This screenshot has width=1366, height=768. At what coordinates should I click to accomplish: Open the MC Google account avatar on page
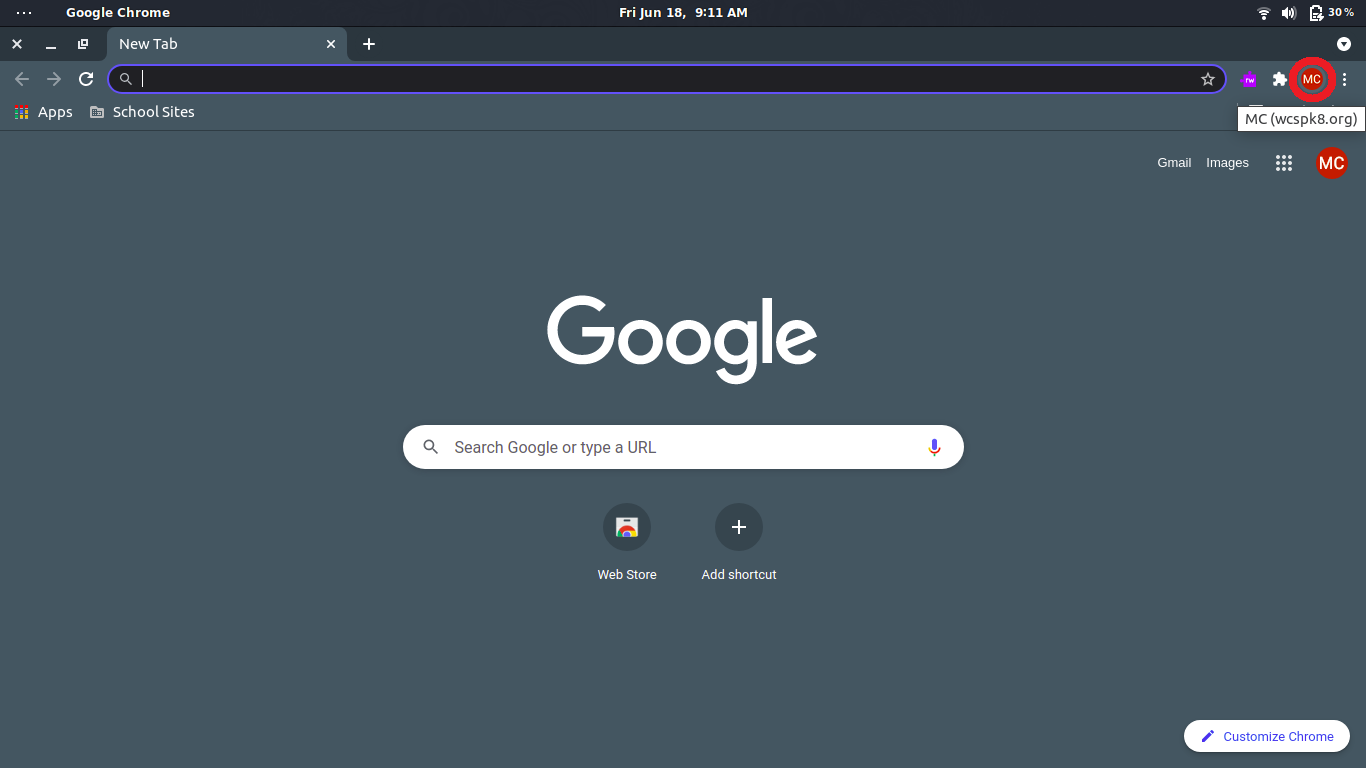(x=1331, y=163)
